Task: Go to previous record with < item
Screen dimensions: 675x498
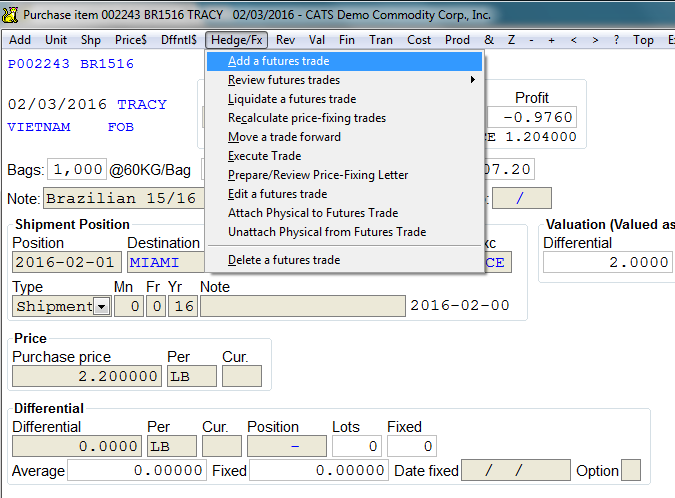Action: pos(573,40)
